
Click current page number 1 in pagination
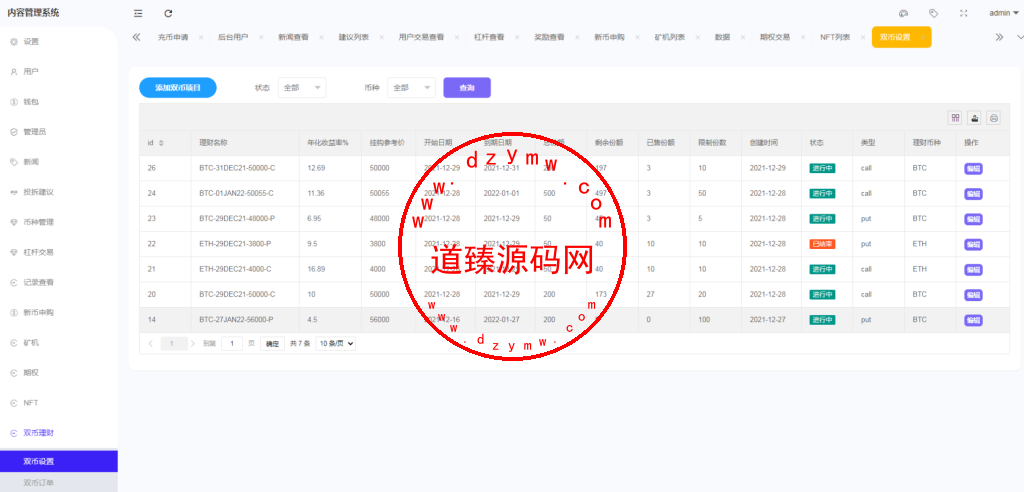pyautogui.click(x=172, y=343)
